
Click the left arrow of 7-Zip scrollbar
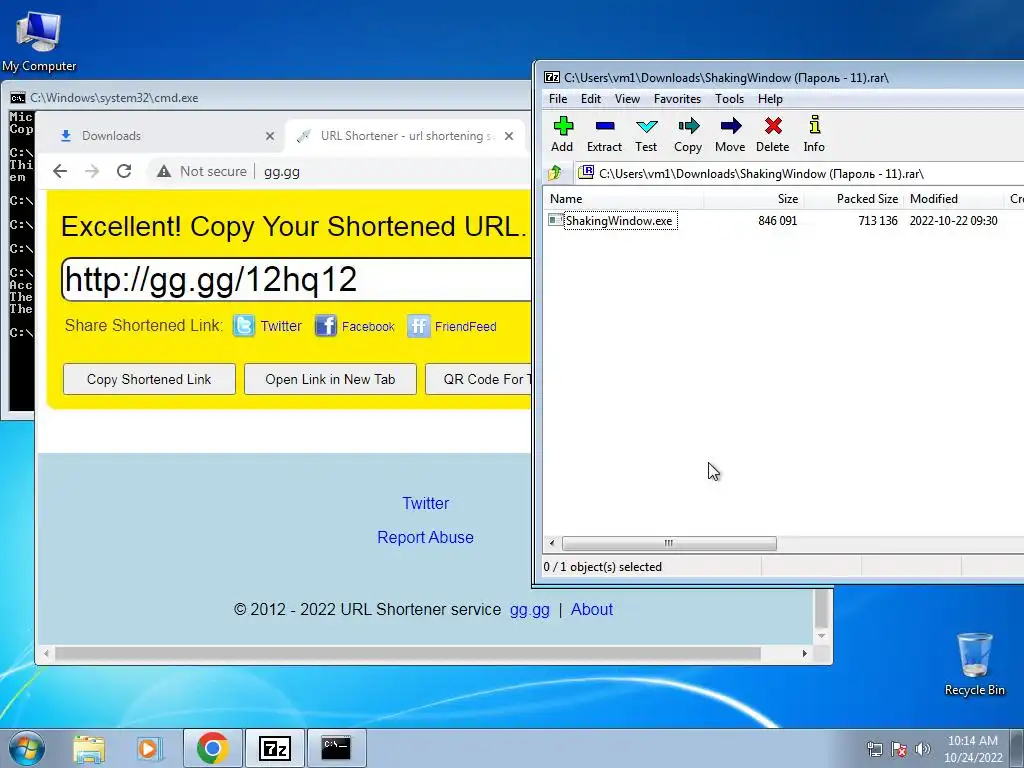(552, 543)
